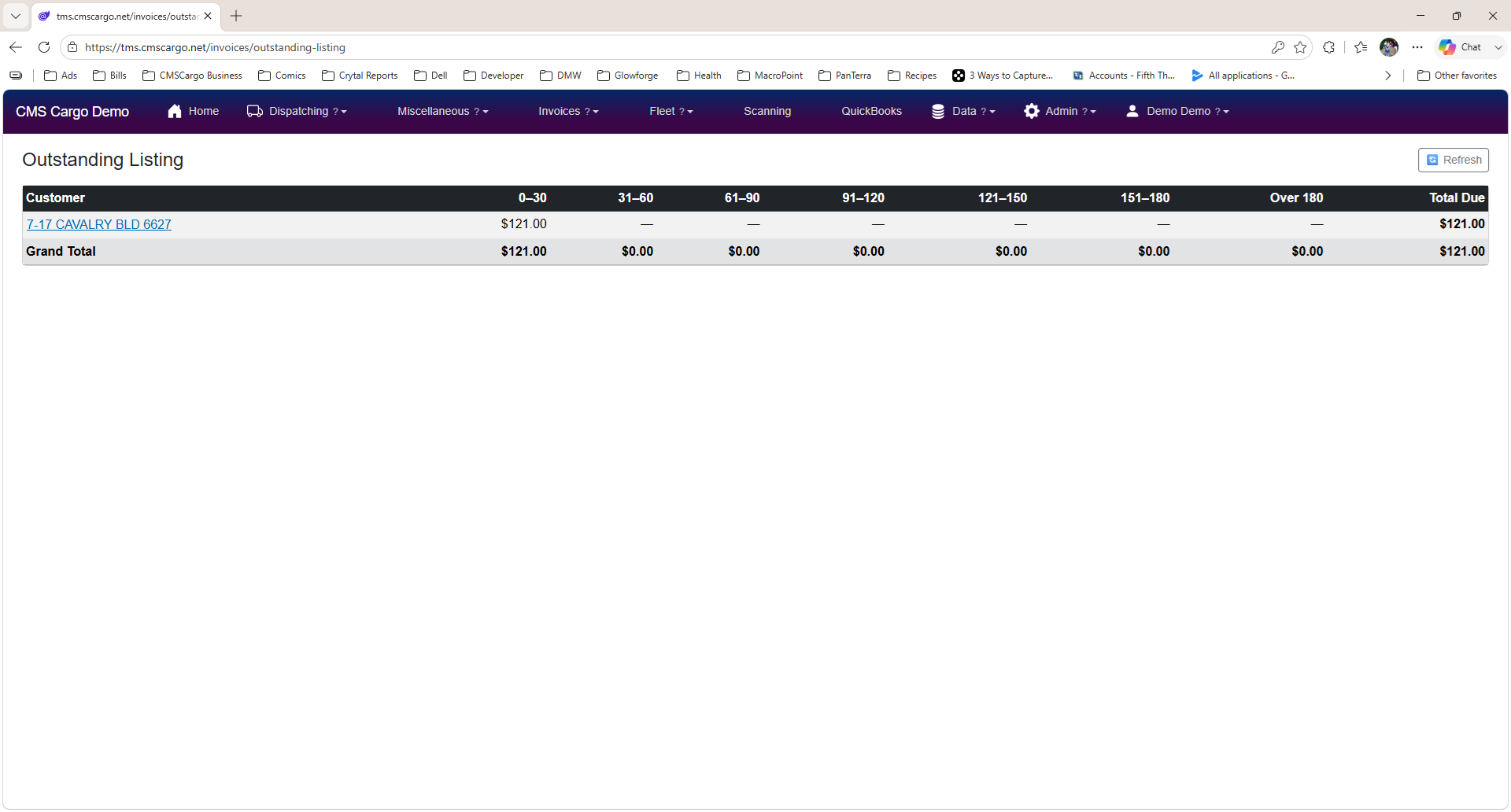Open the Developer bookmark folder

point(494,76)
